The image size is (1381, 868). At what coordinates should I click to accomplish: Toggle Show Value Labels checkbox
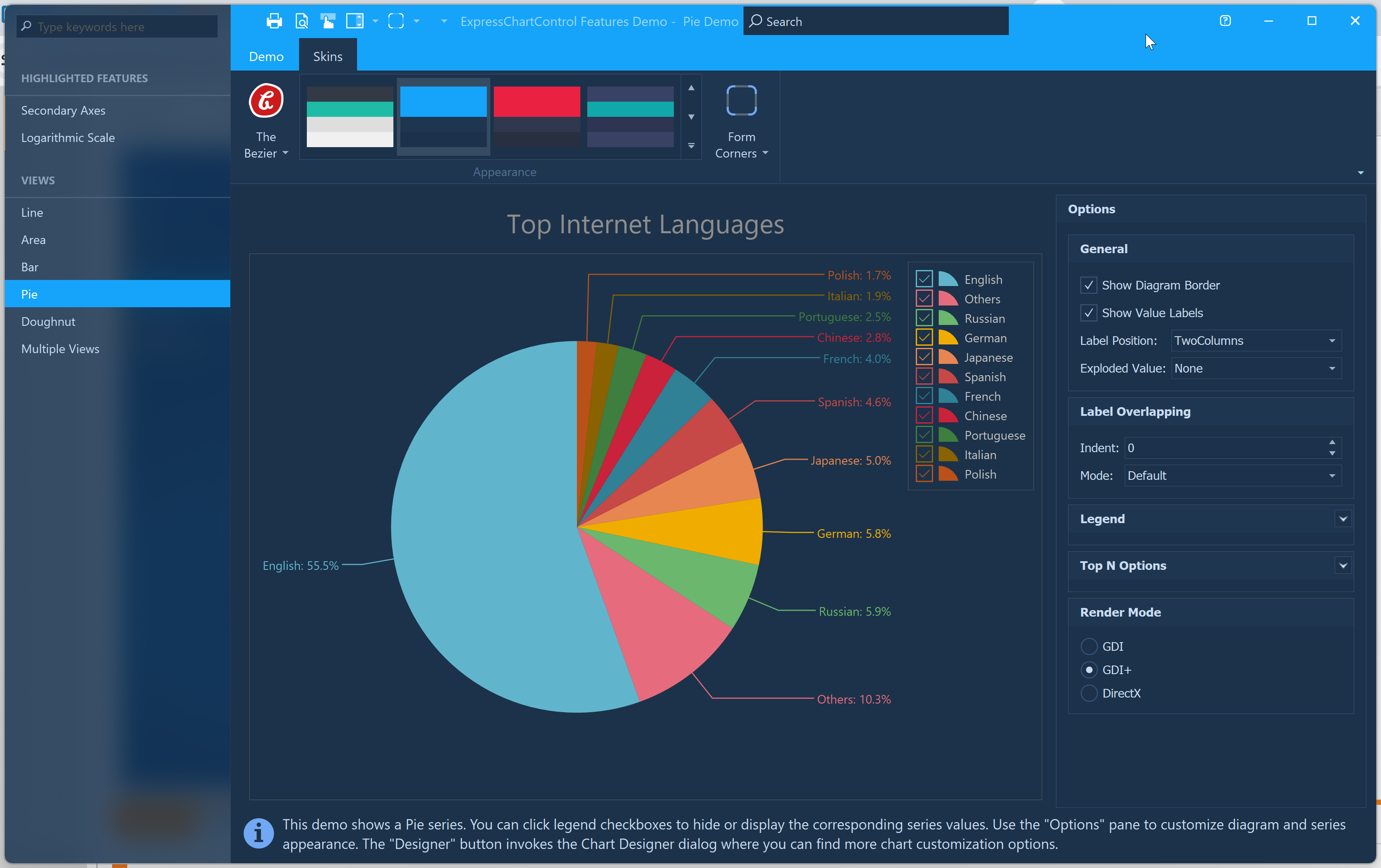1088,312
